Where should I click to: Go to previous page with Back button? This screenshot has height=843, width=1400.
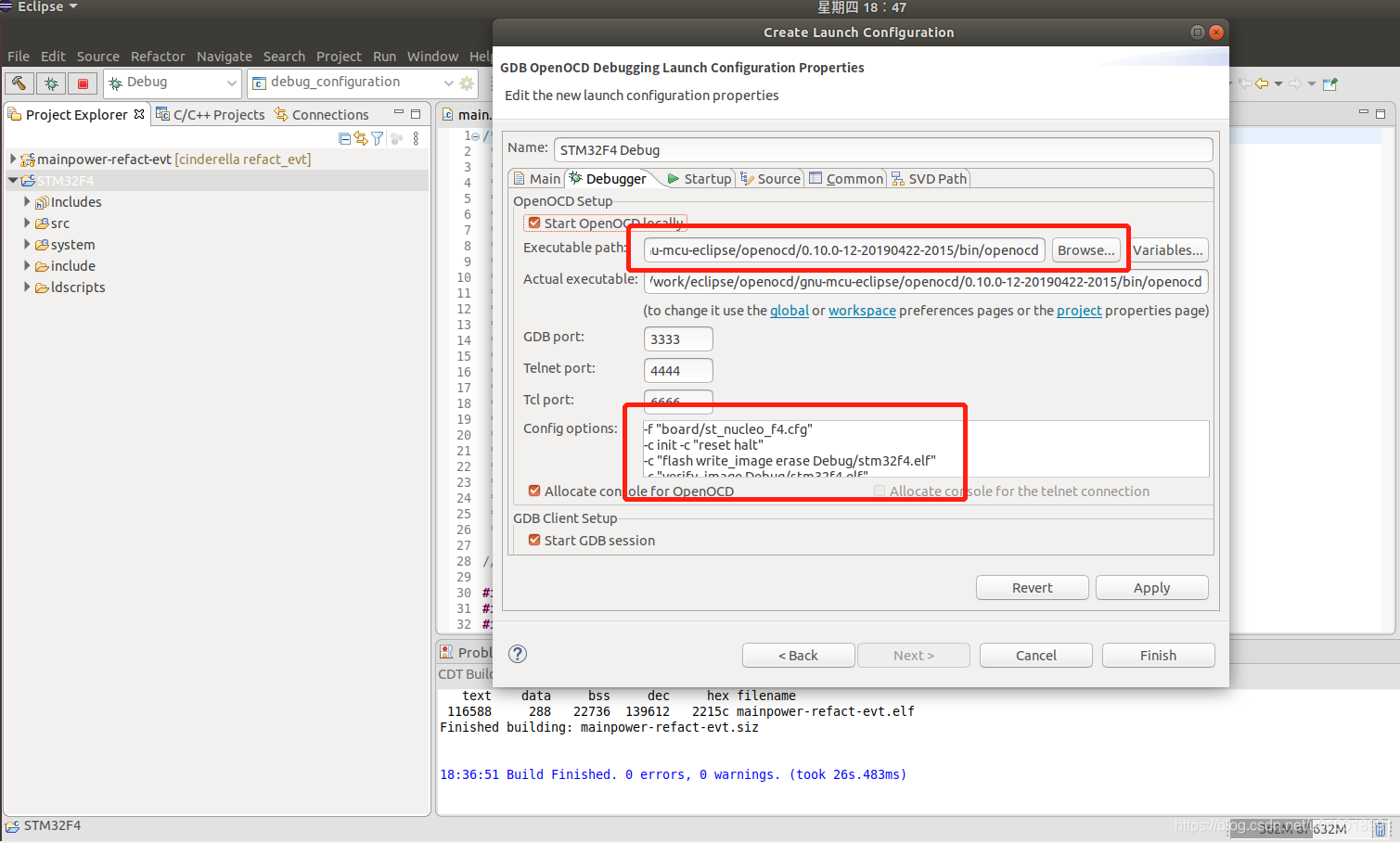[798, 655]
